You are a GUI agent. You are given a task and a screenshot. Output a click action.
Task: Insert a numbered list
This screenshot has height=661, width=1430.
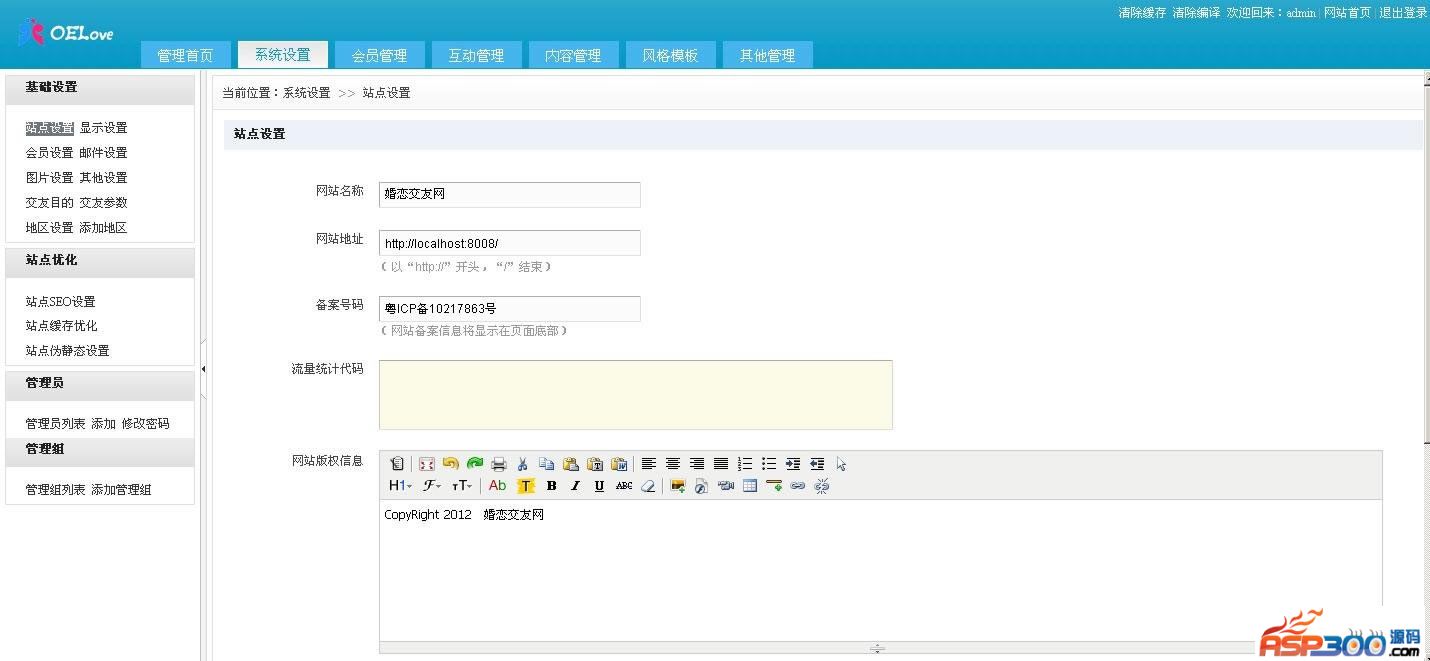click(745, 464)
